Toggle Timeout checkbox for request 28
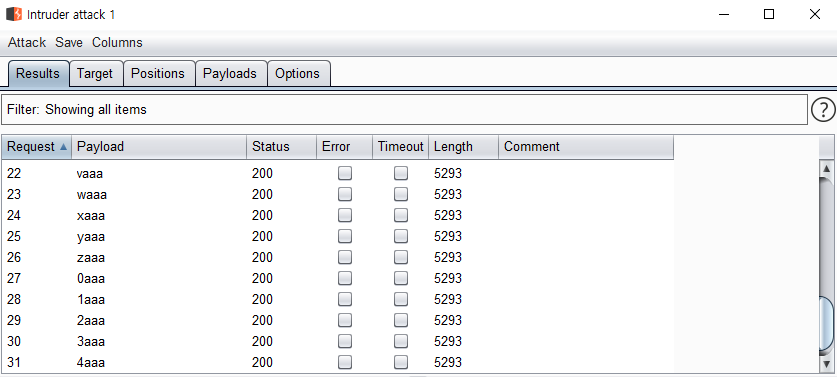This screenshot has height=377, width=837. [401, 300]
